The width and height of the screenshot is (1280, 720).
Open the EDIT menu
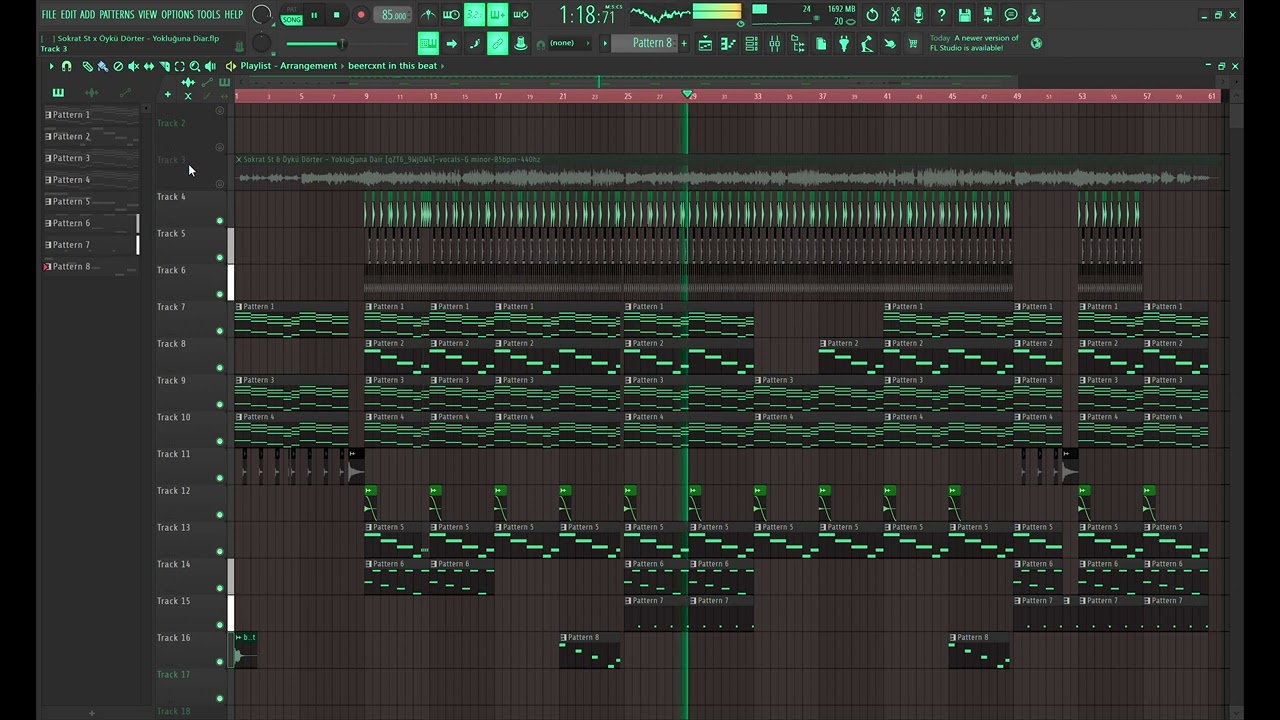[68, 15]
